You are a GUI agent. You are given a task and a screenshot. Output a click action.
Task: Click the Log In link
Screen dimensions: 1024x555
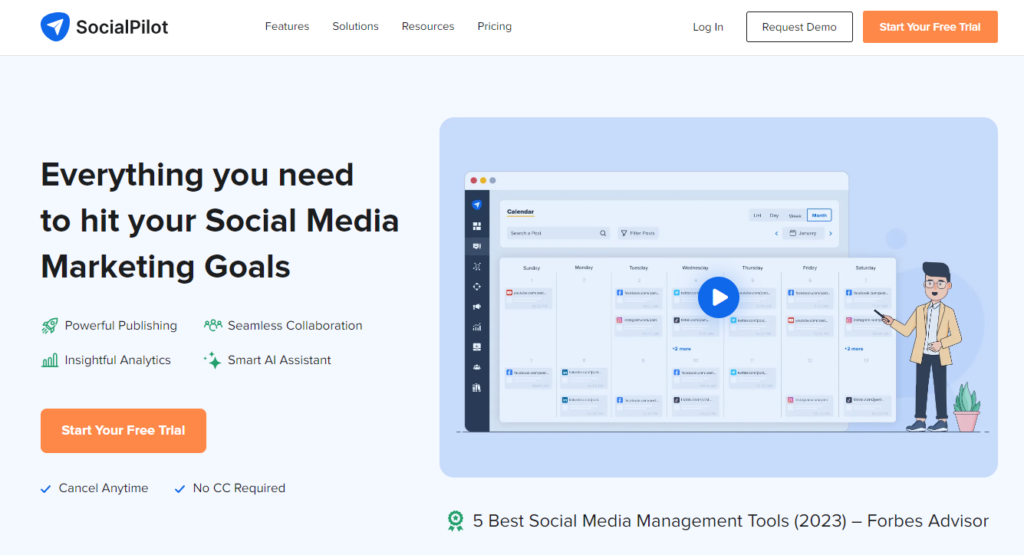[x=708, y=27]
